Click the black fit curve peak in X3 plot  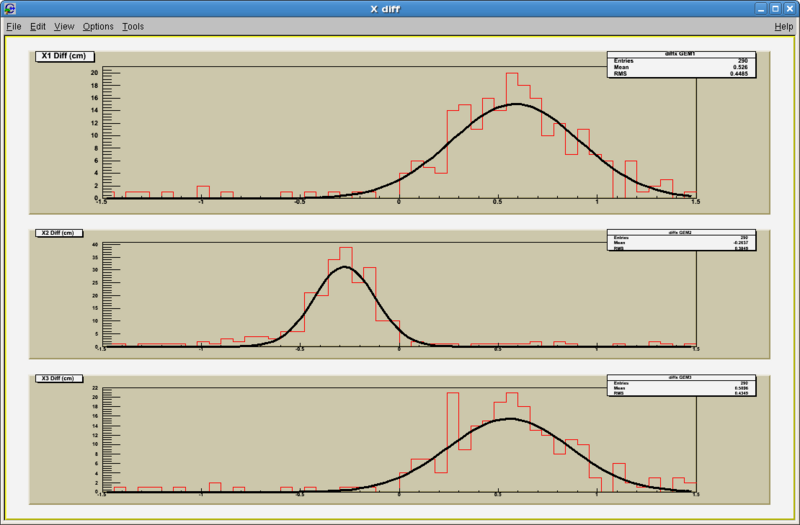tap(511, 419)
